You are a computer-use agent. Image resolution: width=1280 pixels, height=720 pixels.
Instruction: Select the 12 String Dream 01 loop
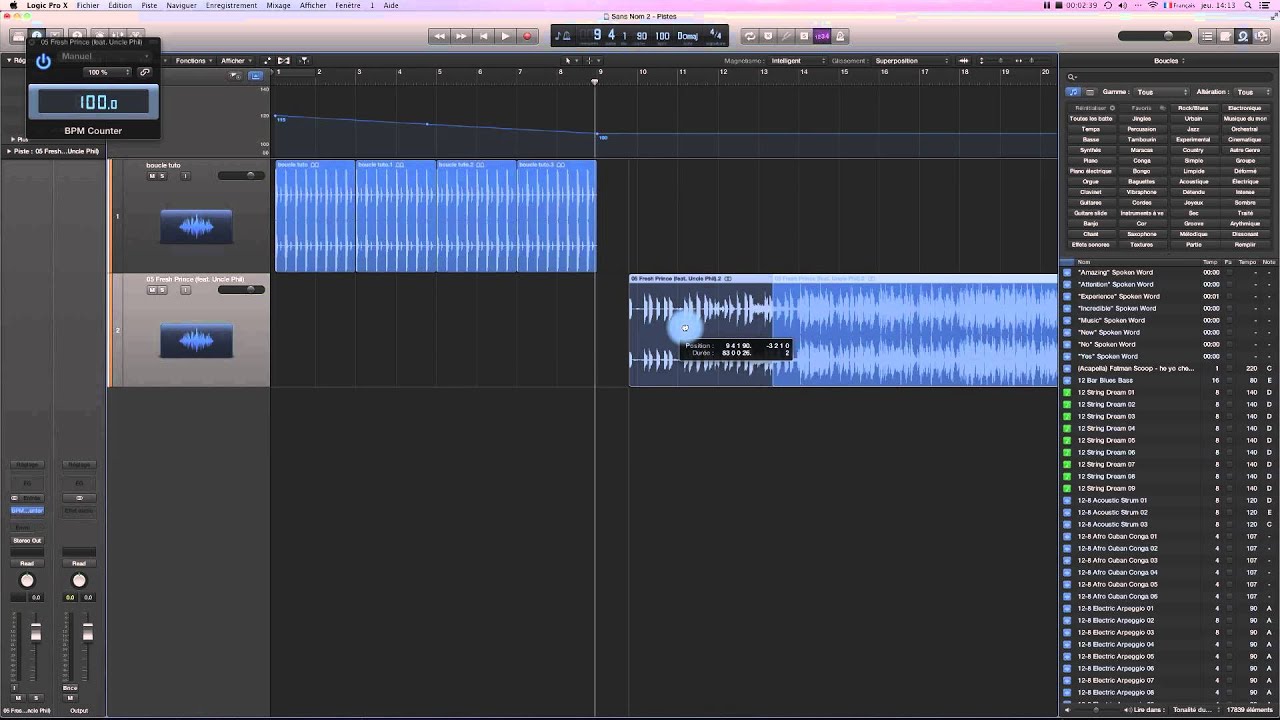point(1167,392)
